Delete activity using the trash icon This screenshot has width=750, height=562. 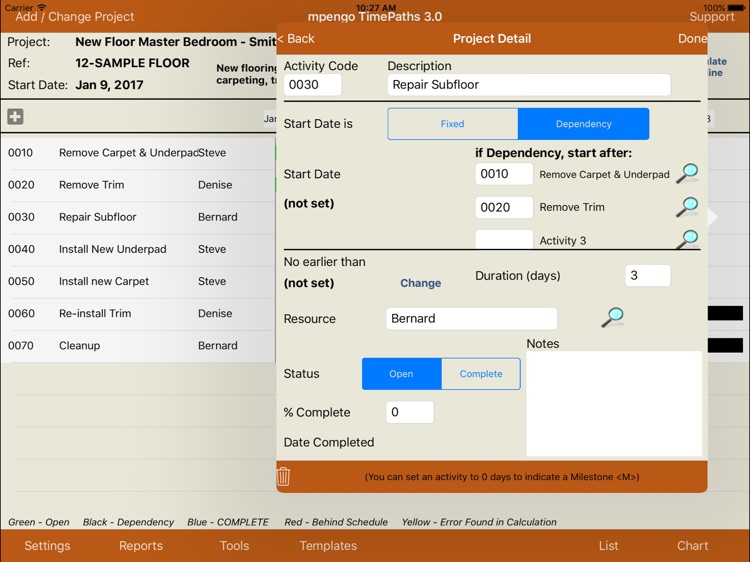284,477
